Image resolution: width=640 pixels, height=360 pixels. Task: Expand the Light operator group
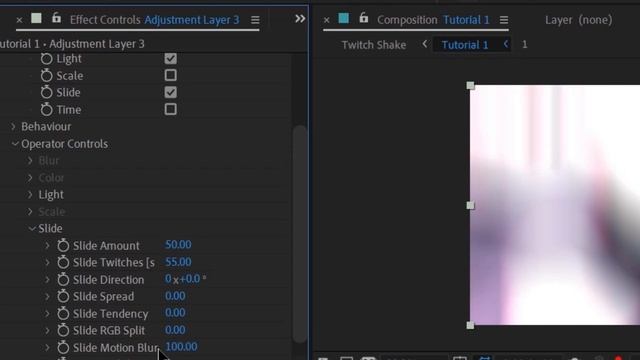pos(30,194)
